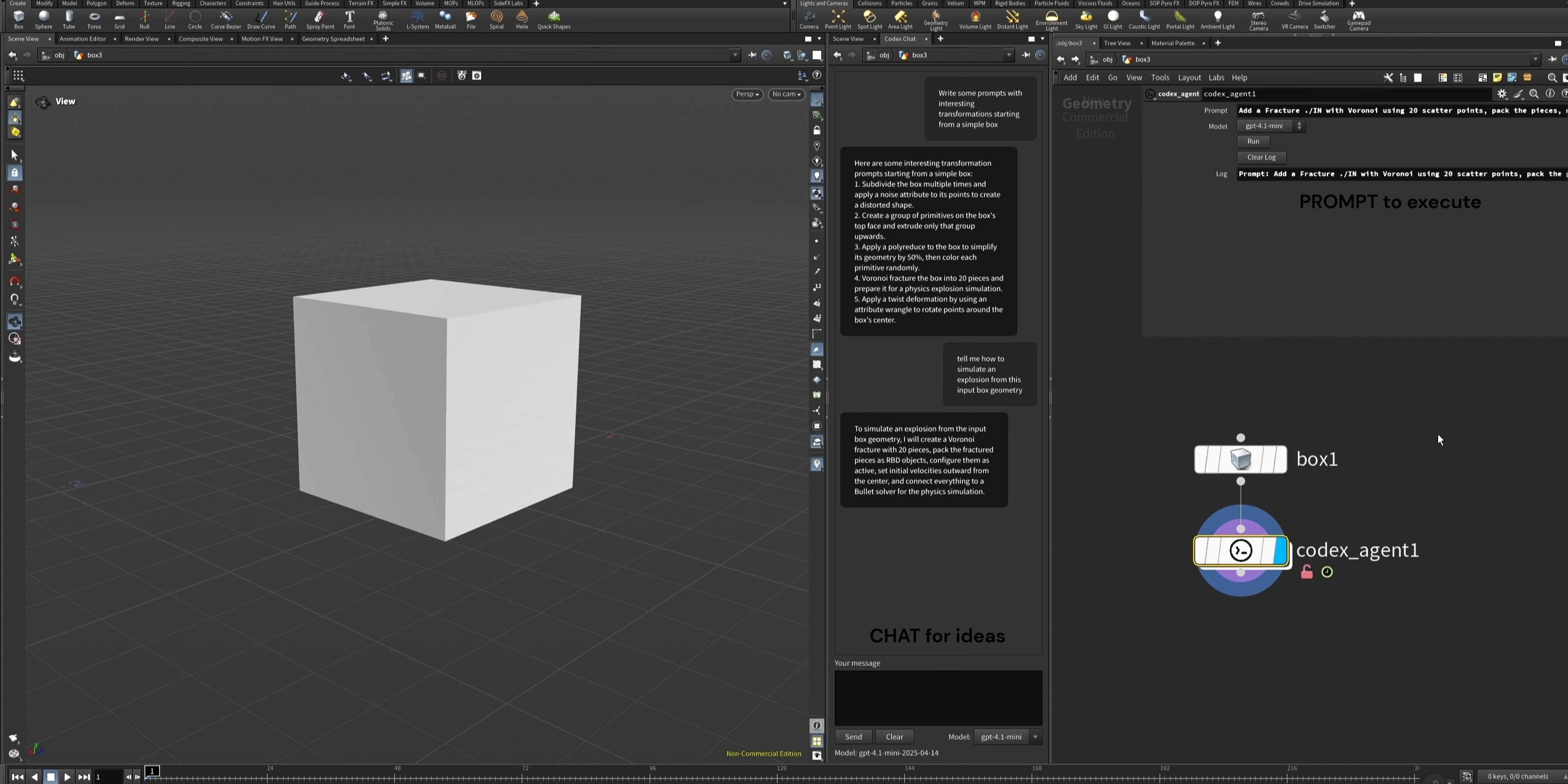Add a Helix from the shelf
The width and height of the screenshot is (1568, 784).
pyautogui.click(x=522, y=19)
